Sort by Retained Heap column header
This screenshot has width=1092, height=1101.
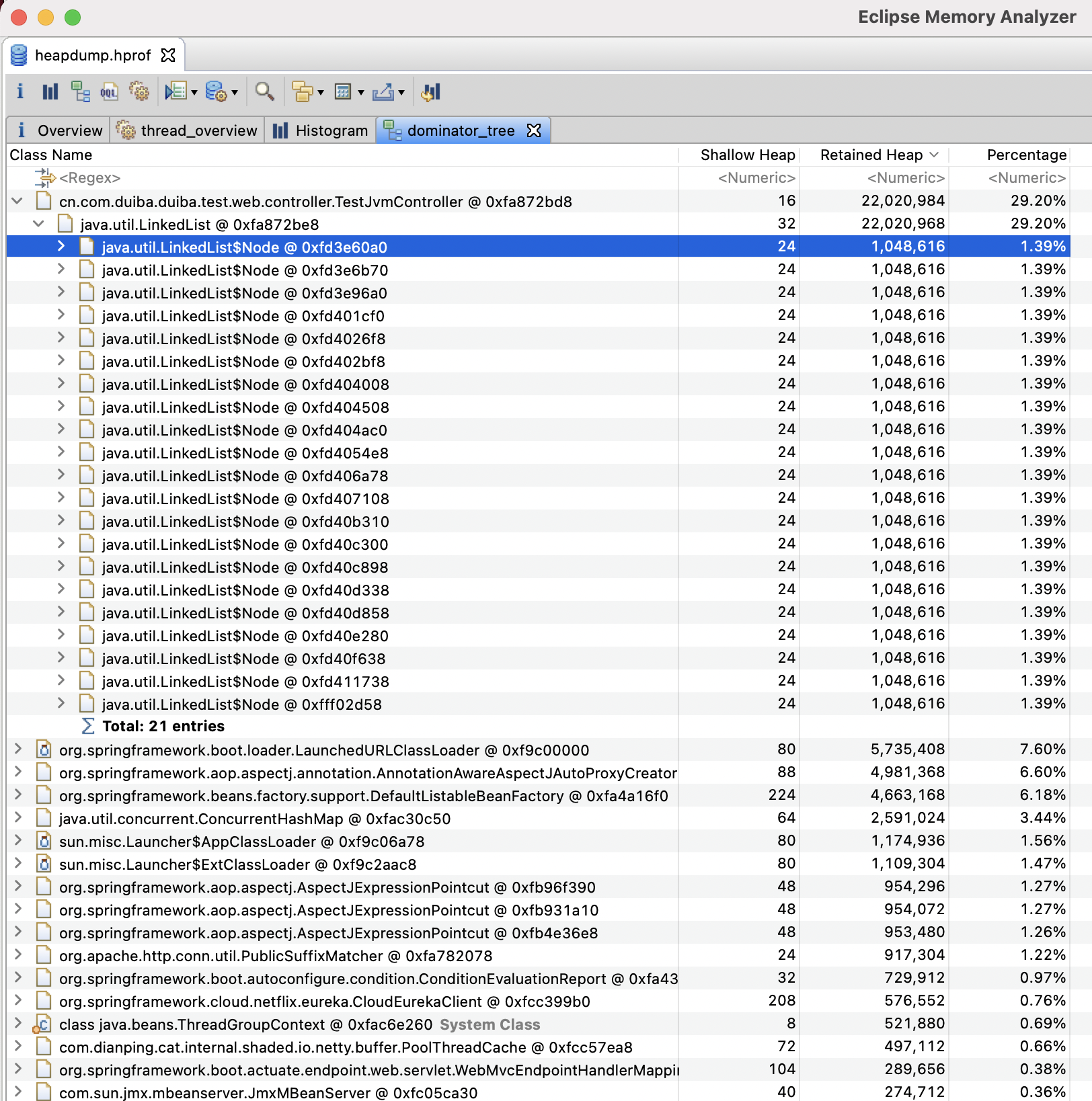tap(874, 155)
